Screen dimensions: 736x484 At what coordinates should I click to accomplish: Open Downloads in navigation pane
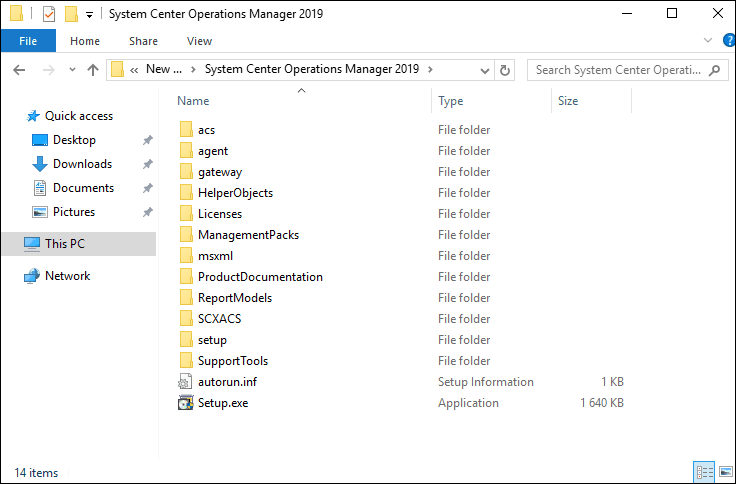click(x=83, y=164)
